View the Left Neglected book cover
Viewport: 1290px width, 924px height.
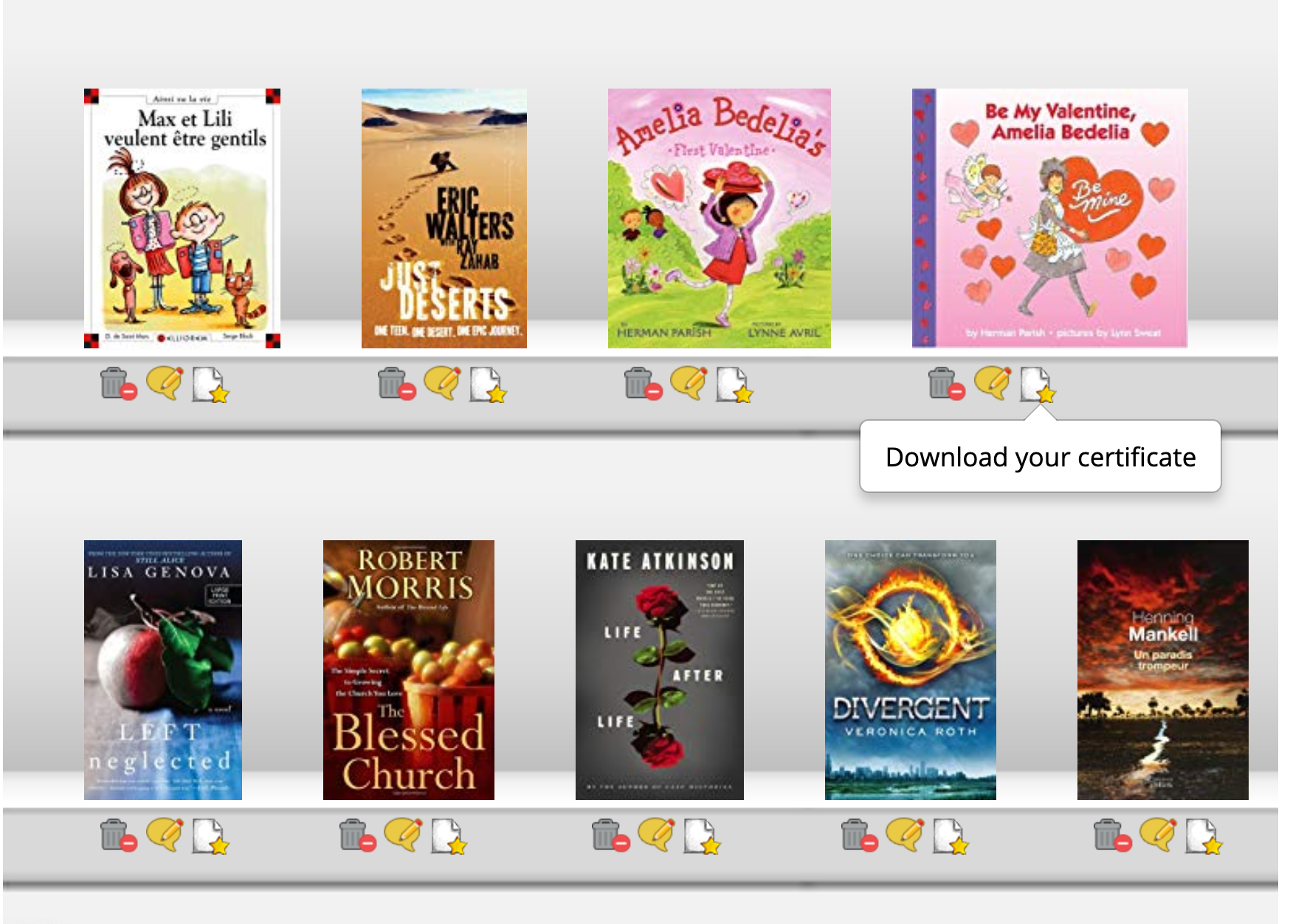click(163, 670)
